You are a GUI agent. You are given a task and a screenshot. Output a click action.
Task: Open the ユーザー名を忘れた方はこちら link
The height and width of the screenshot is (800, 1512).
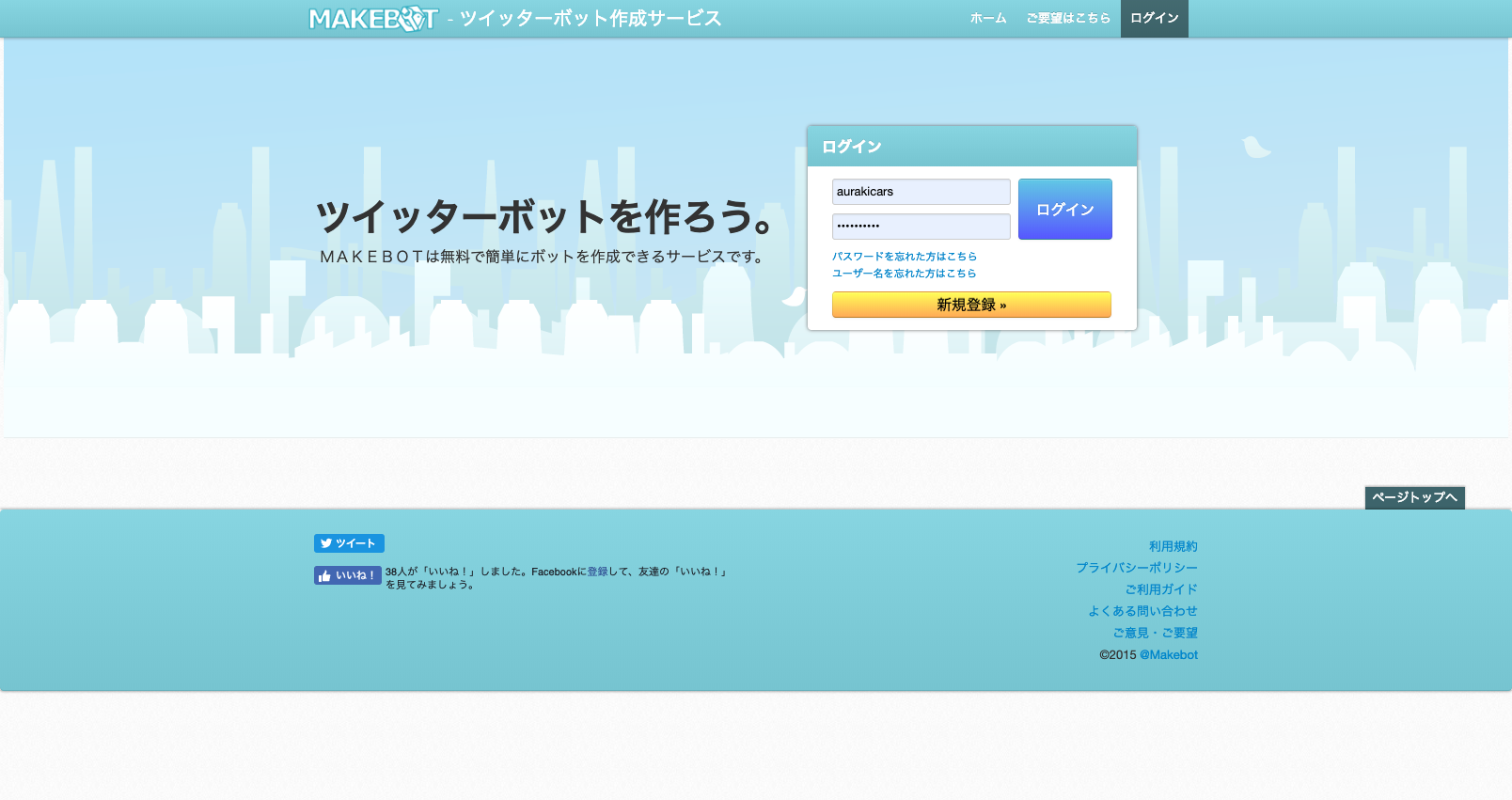[904, 274]
